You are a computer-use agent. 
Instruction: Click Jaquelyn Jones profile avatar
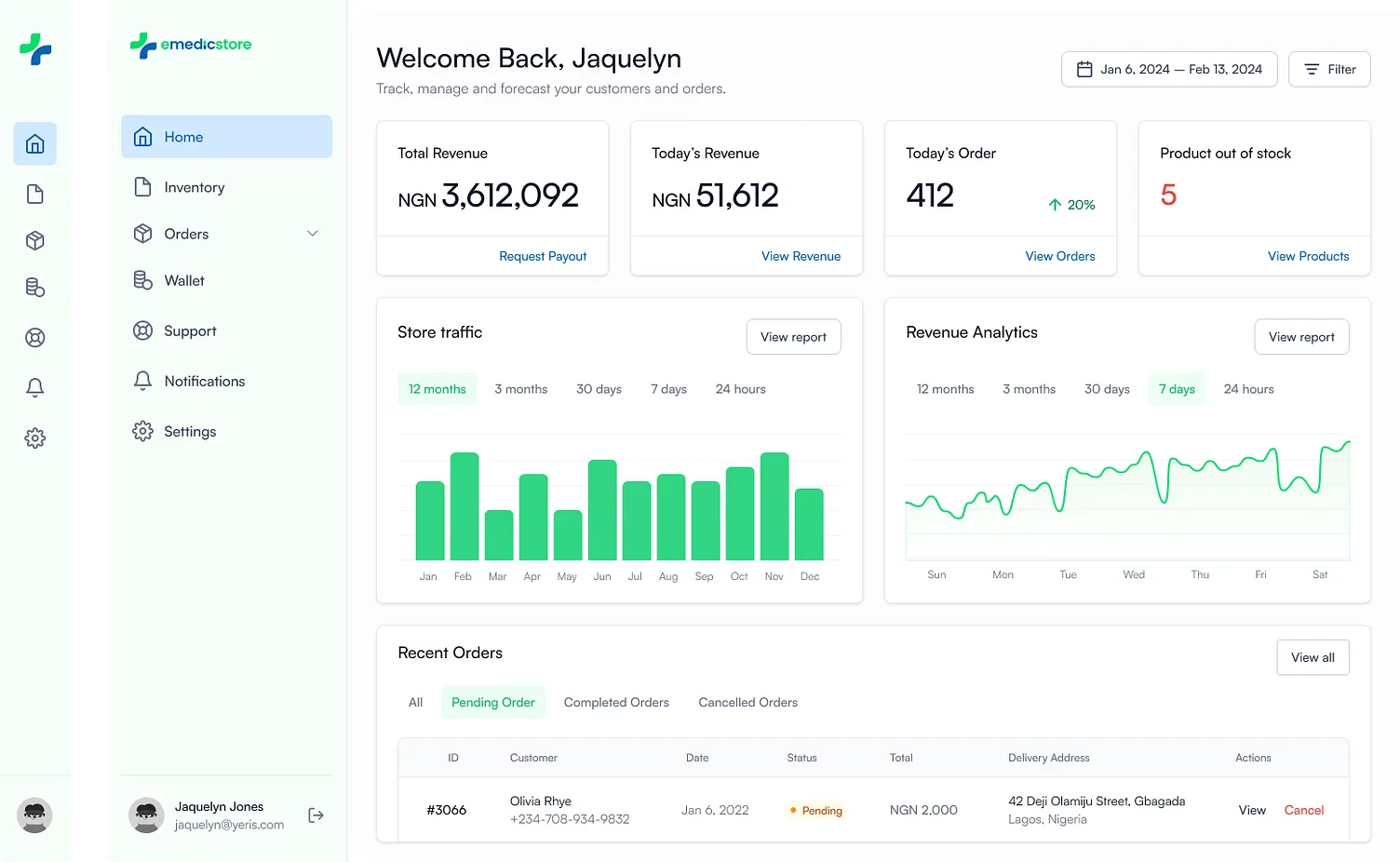[146, 815]
